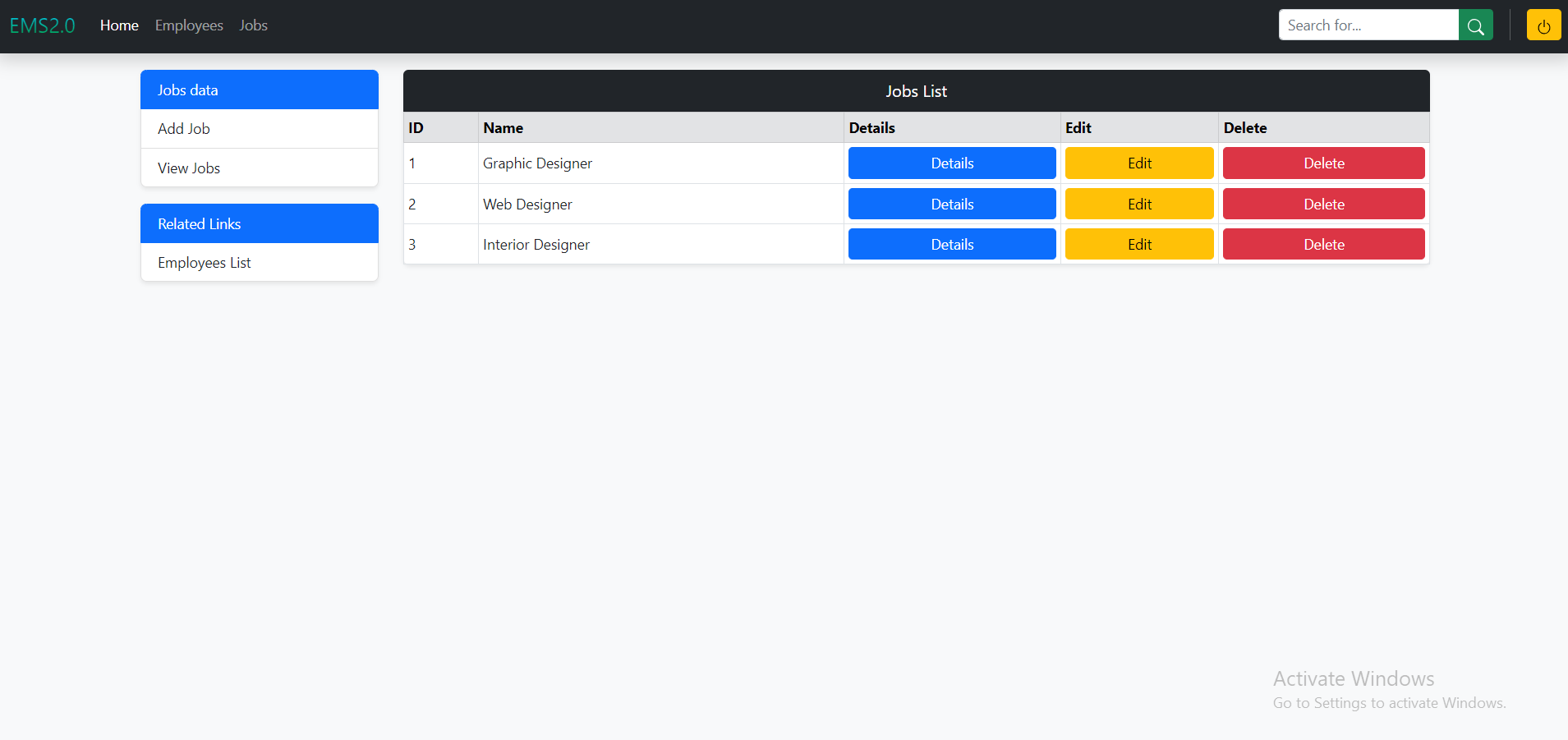Viewport: 1568px width, 740px height.
Task: Delete the Web Designer job
Action: (x=1323, y=205)
